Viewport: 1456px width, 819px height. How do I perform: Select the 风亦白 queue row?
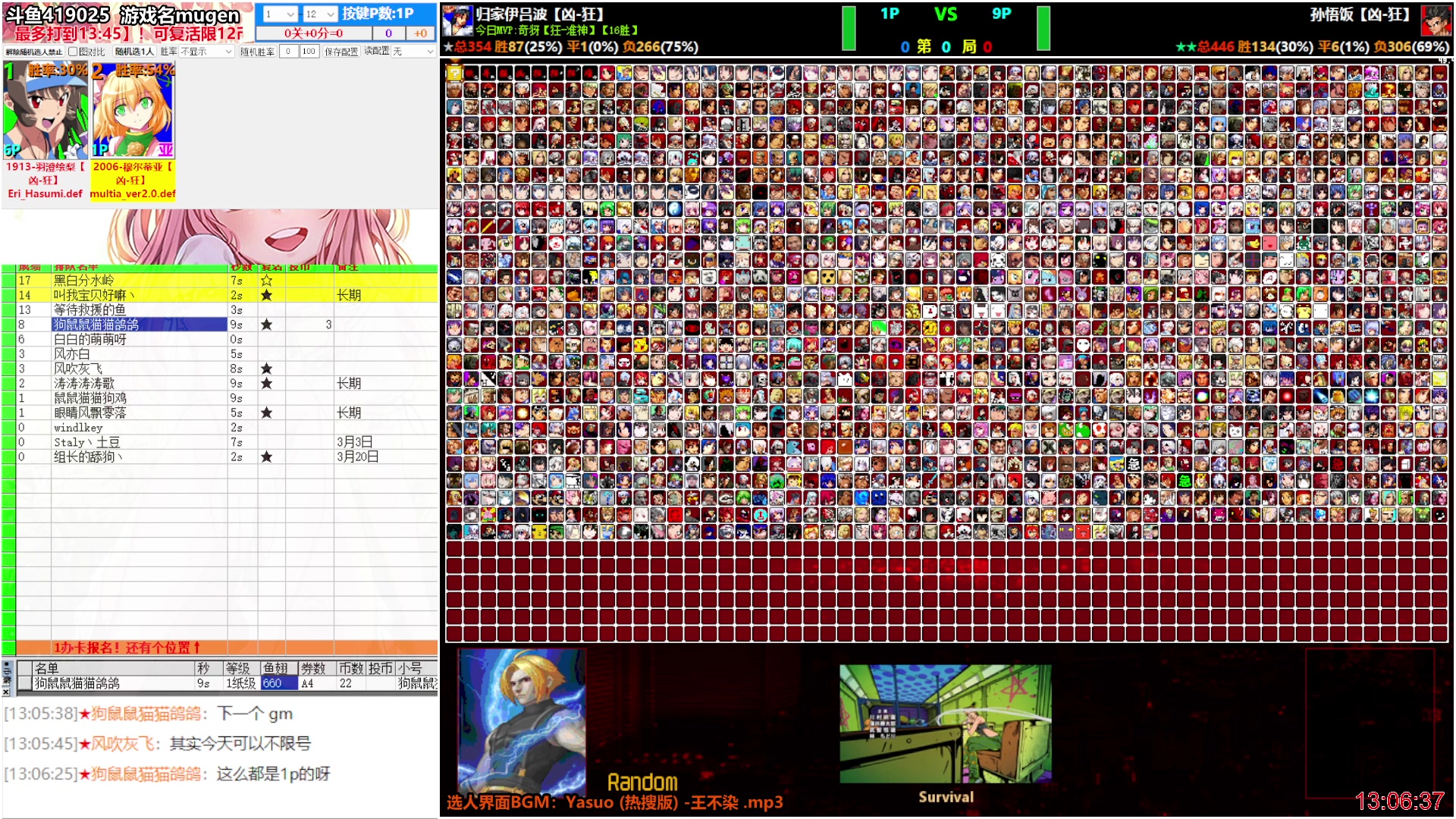click(x=227, y=354)
